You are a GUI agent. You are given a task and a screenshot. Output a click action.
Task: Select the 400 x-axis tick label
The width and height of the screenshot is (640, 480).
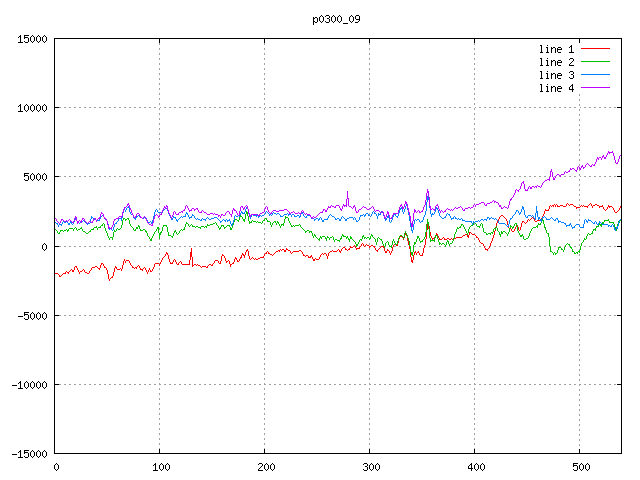pyautogui.click(x=475, y=467)
